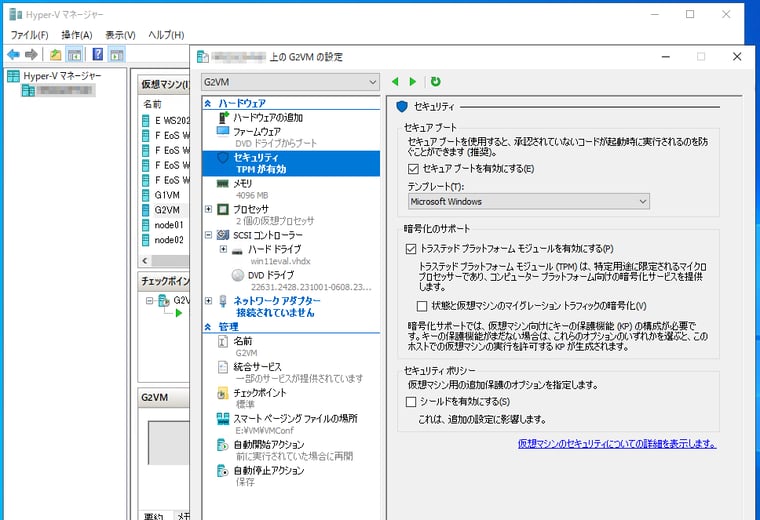The height and width of the screenshot is (520, 760).
Task: Open 仮想マシンのセキュリティ details link
Action: click(x=617, y=443)
